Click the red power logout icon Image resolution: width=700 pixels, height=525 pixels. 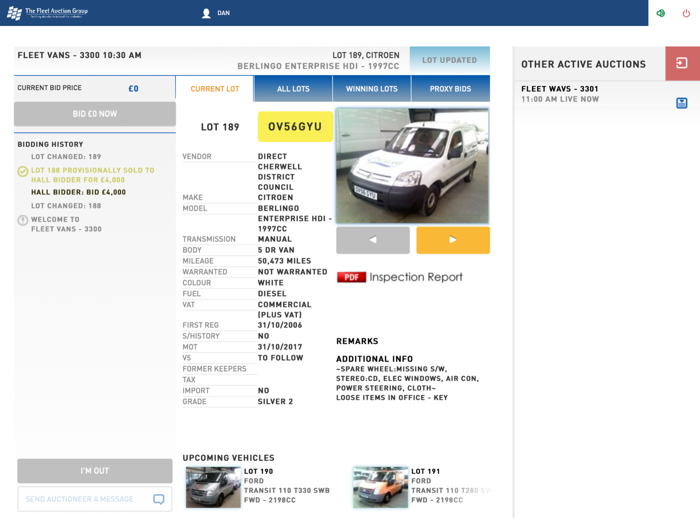click(x=686, y=13)
